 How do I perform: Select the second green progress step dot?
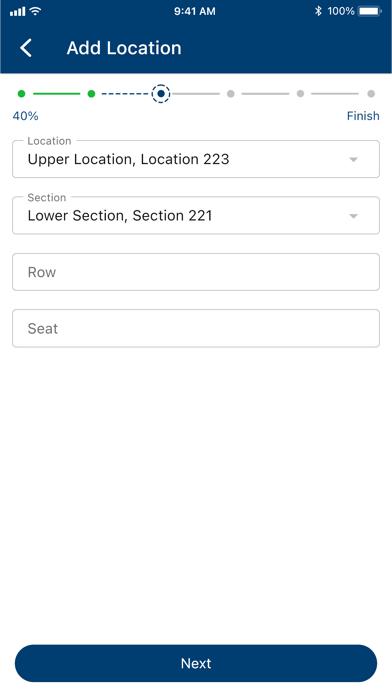[x=91, y=94]
